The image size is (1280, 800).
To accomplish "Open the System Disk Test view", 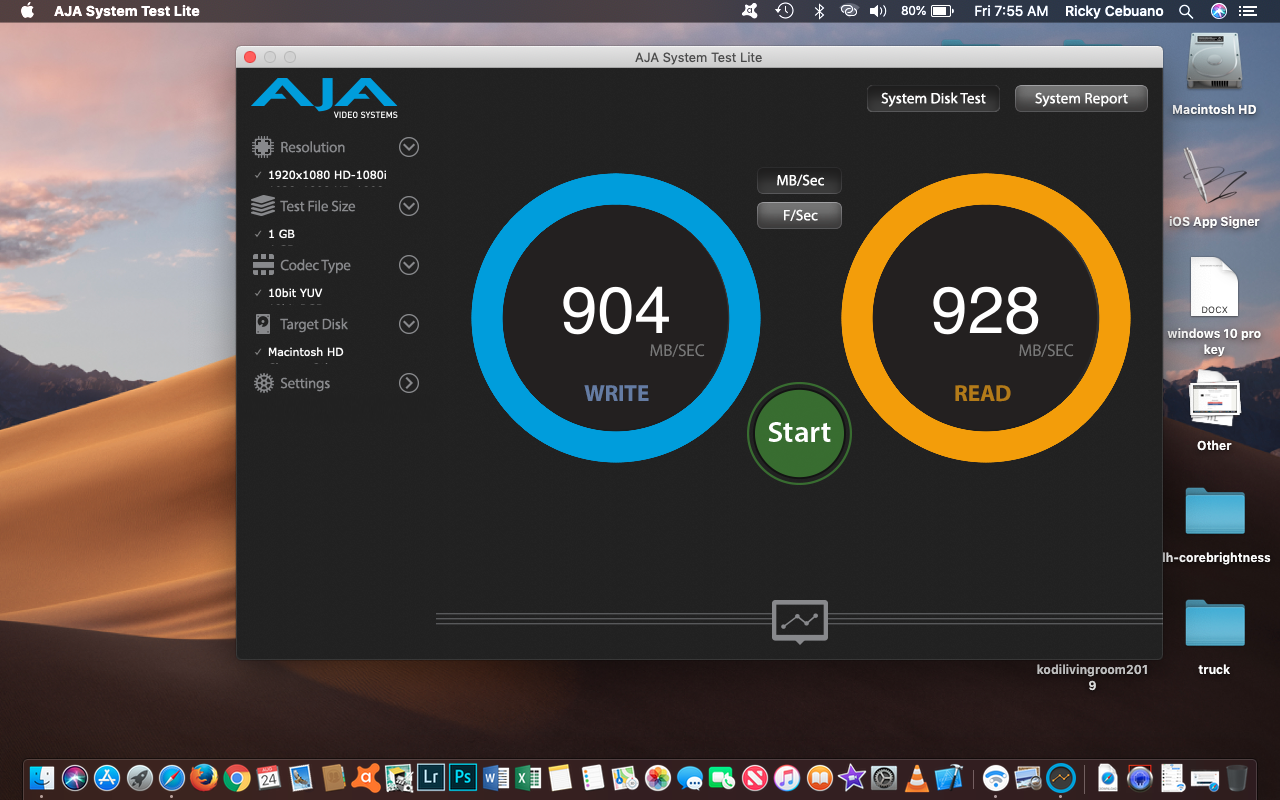I will click(x=933, y=99).
